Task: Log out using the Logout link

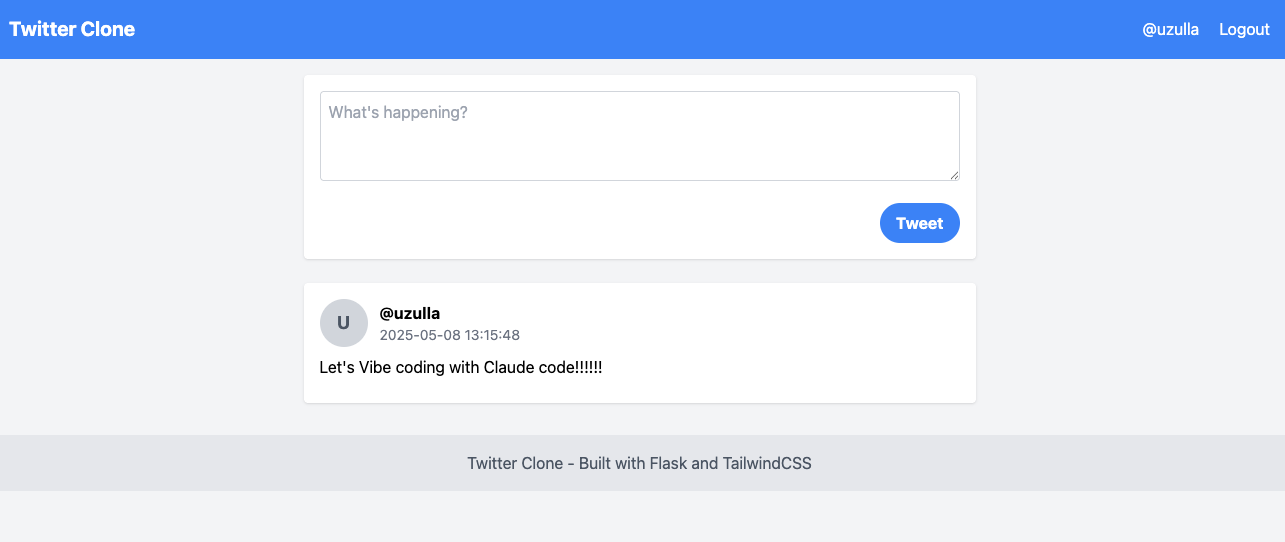Action: [x=1244, y=29]
